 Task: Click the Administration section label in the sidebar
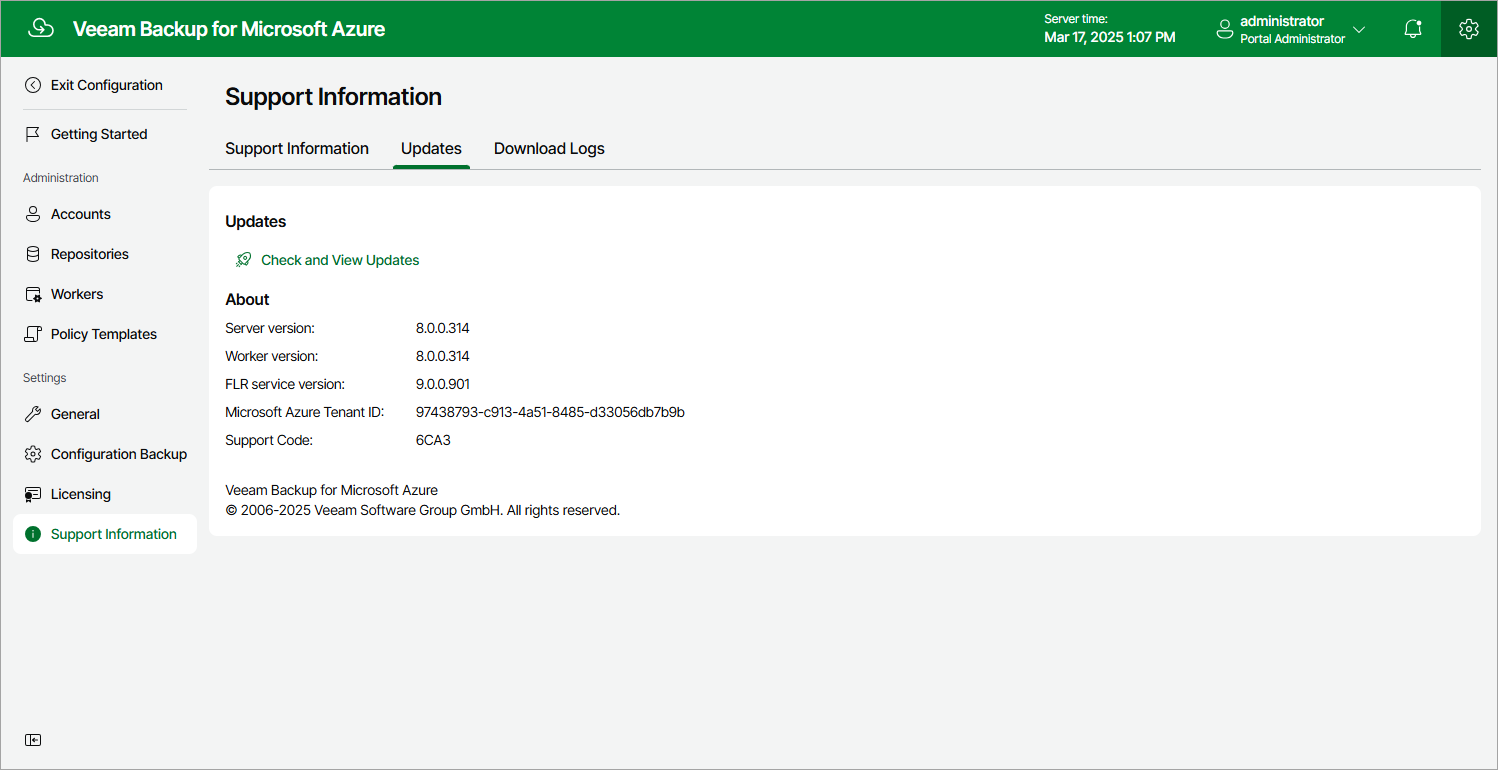click(61, 178)
